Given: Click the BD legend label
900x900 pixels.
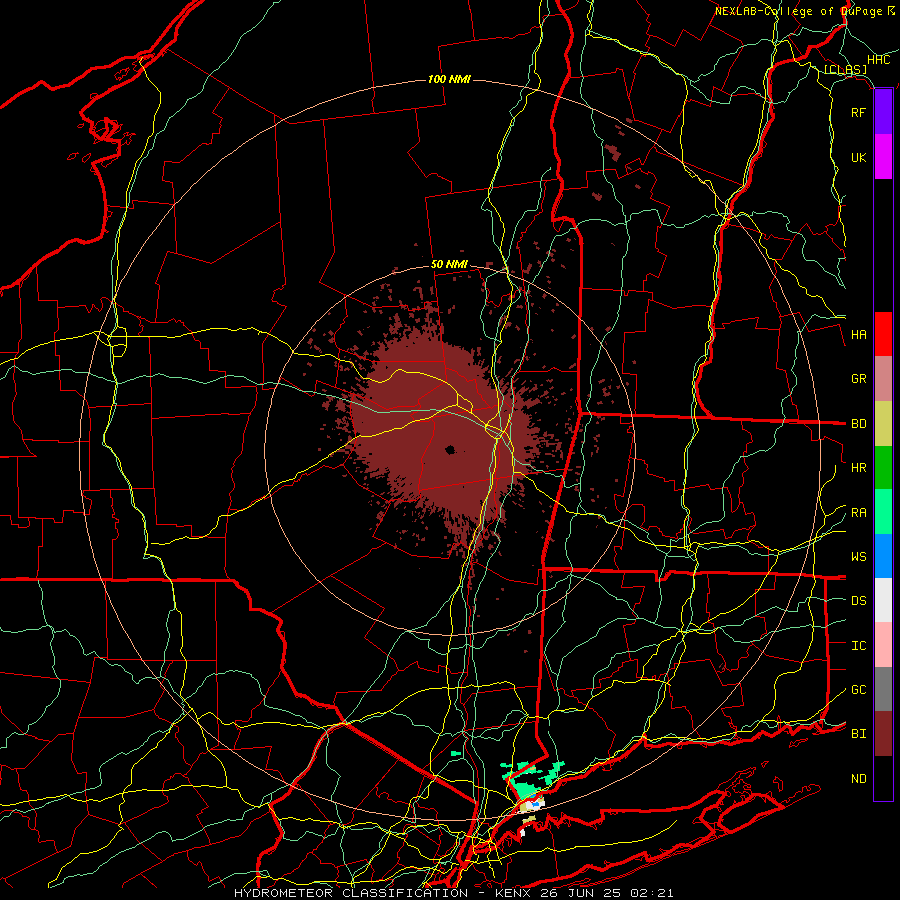Looking at the screenshot, I should point(858,424).
